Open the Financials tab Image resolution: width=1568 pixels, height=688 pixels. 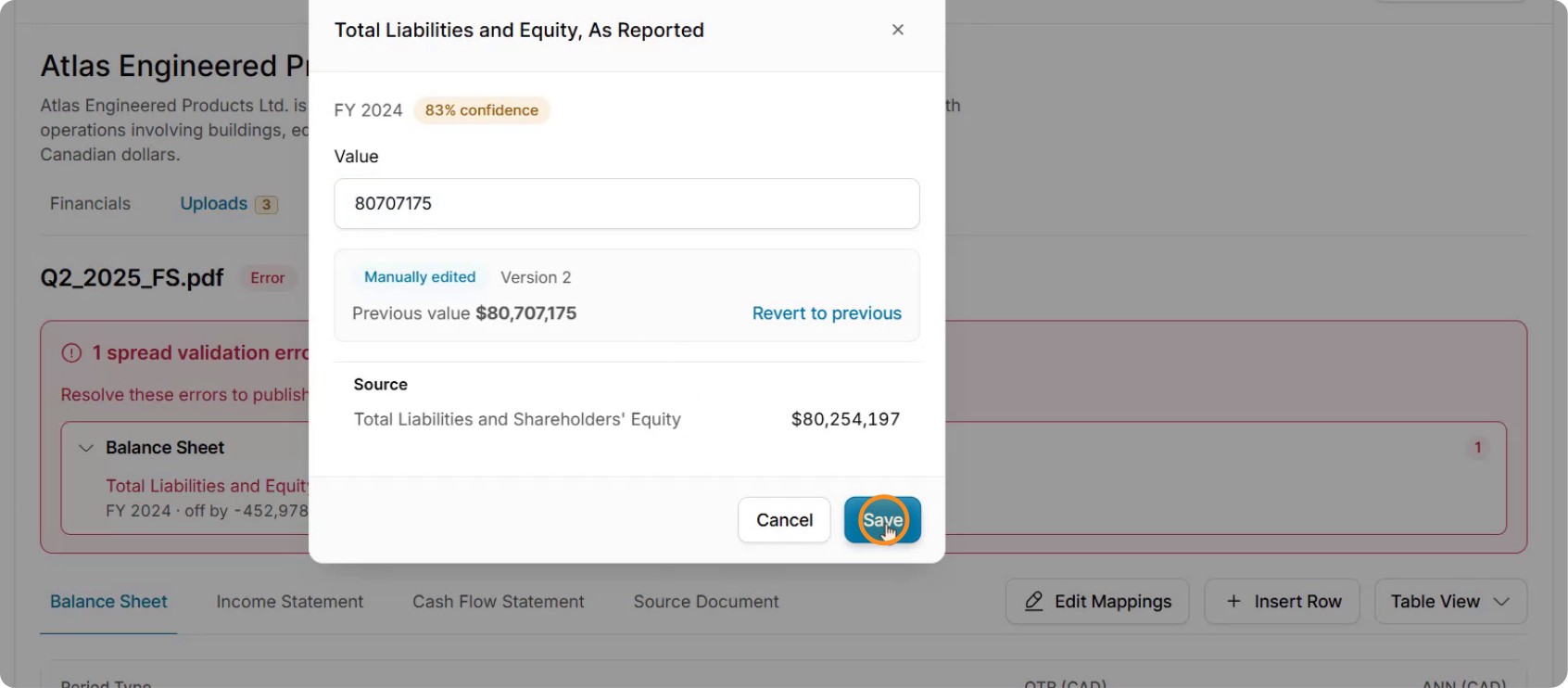pyautogui.click(x=90, y=203)
